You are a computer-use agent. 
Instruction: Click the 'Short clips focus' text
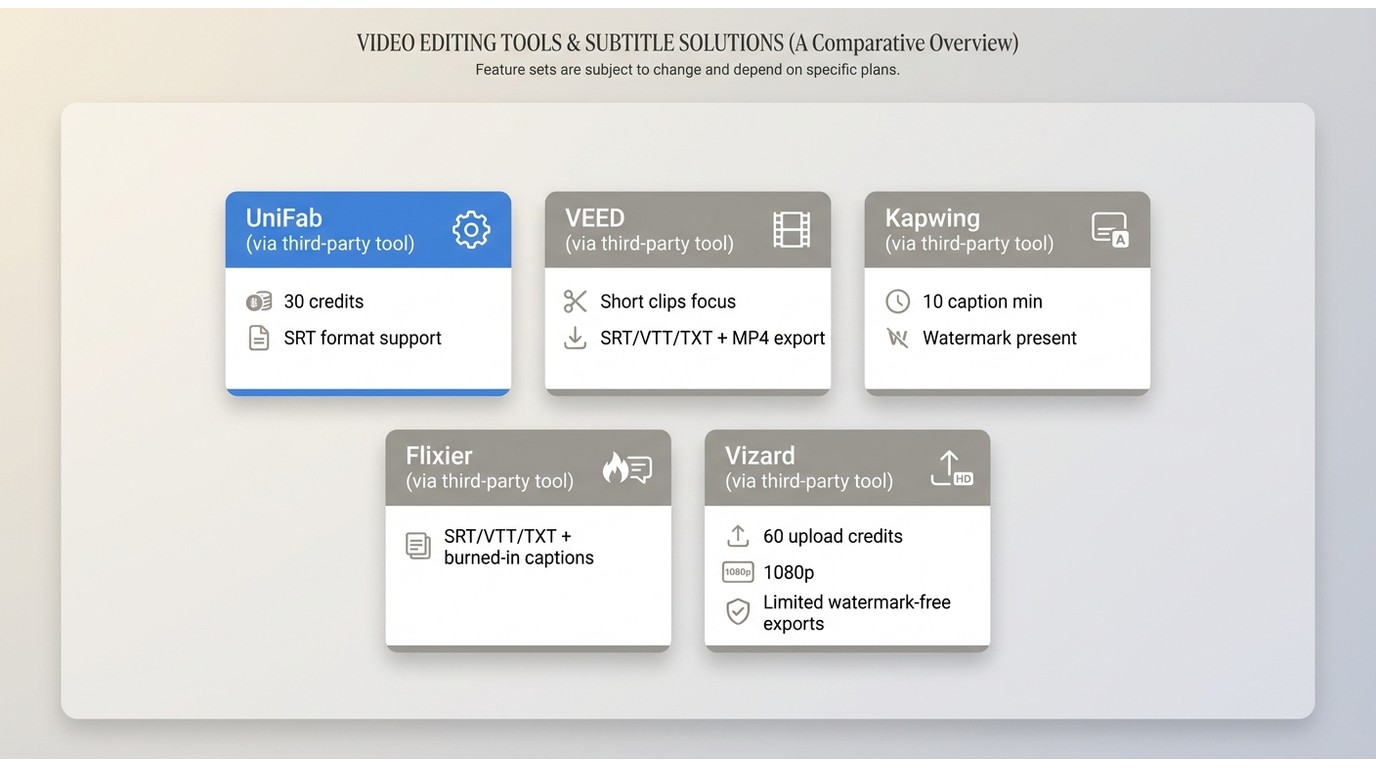pyautogui.click(x=668, y=302)
